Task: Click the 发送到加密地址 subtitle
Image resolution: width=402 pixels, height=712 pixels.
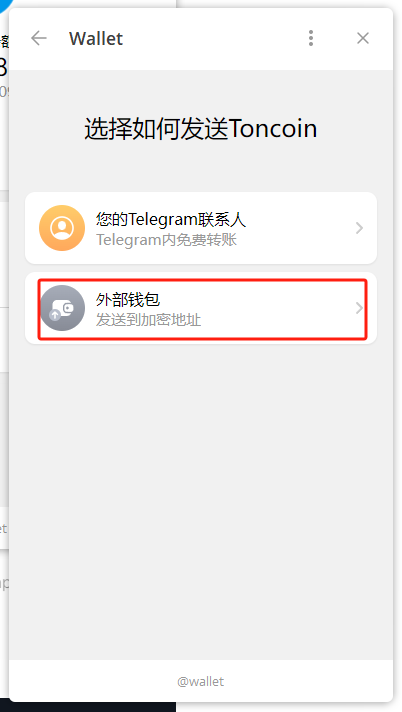Action: (x=148, y=320)
